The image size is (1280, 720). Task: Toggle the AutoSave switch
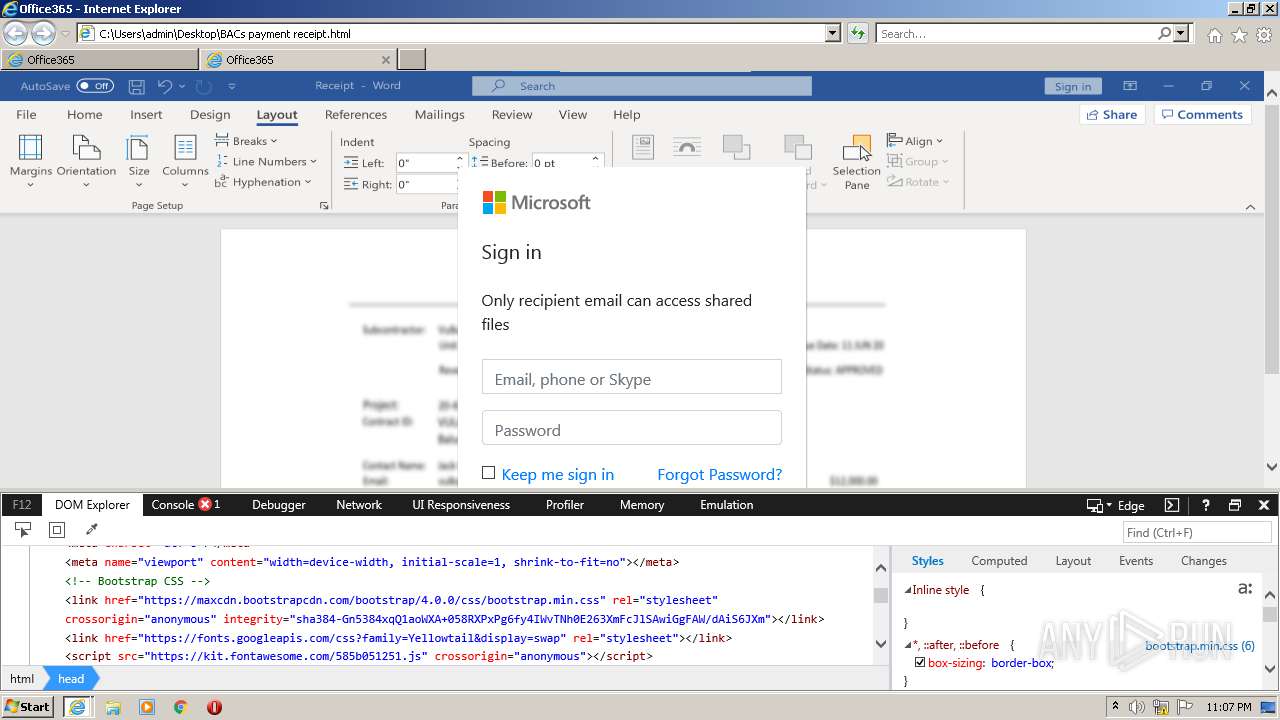[x=95, y=86]
